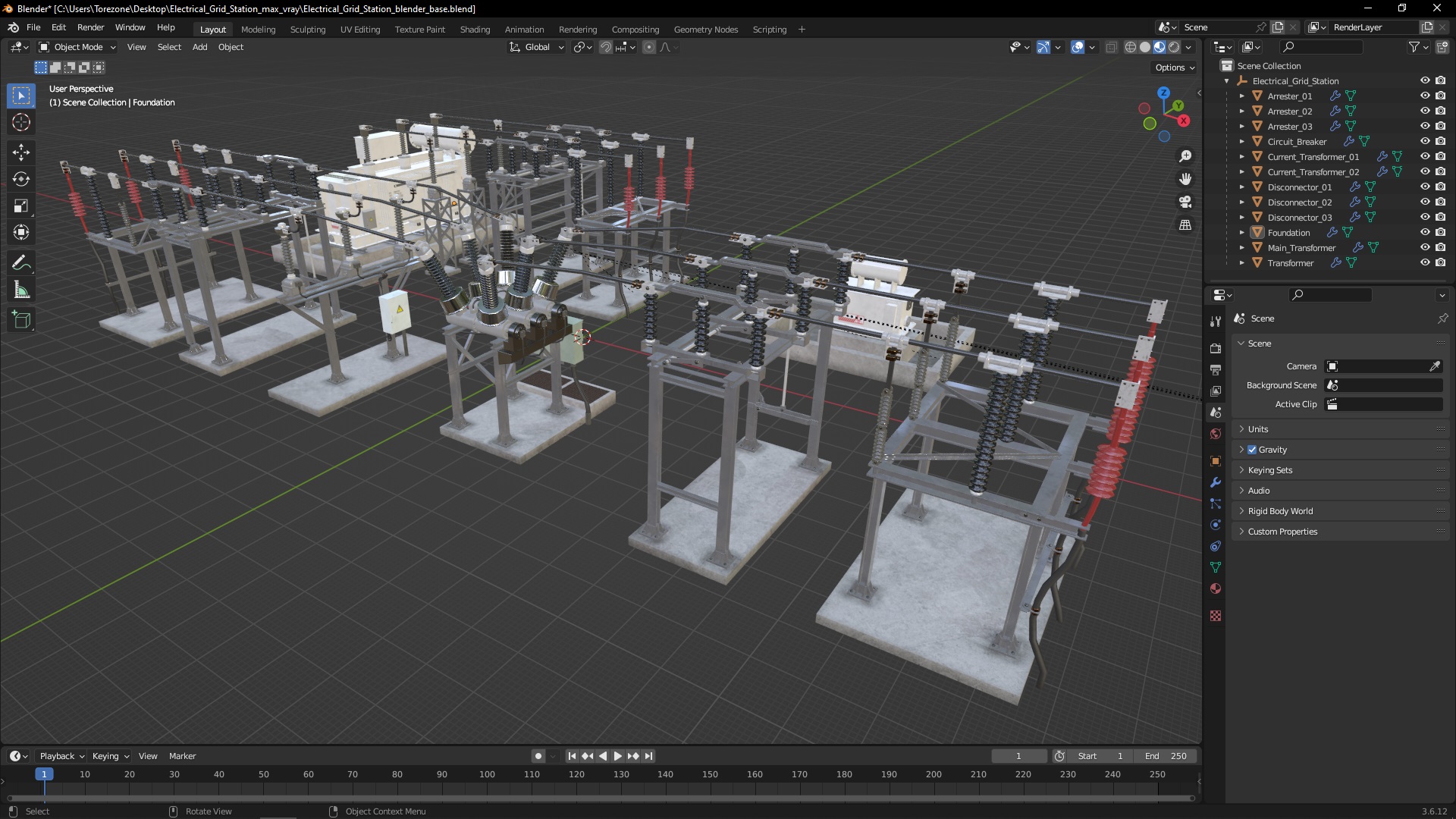The image size is (1456, 819).
Task: Open the Add menu in viewport header
Action: coord(199,47)
